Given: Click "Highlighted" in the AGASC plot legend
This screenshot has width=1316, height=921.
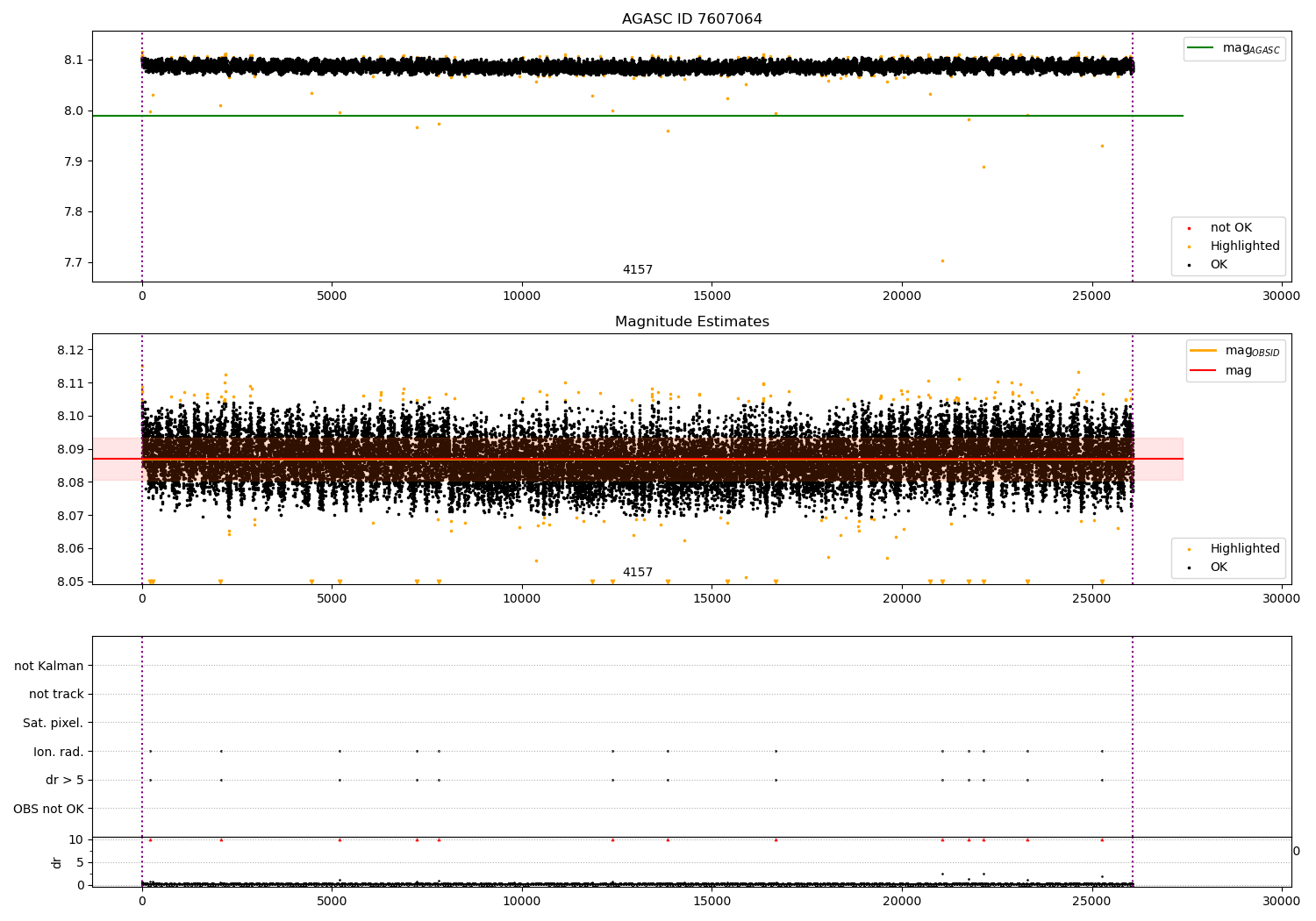Looking at the screenshot, I should click(x=1245, y=246).
